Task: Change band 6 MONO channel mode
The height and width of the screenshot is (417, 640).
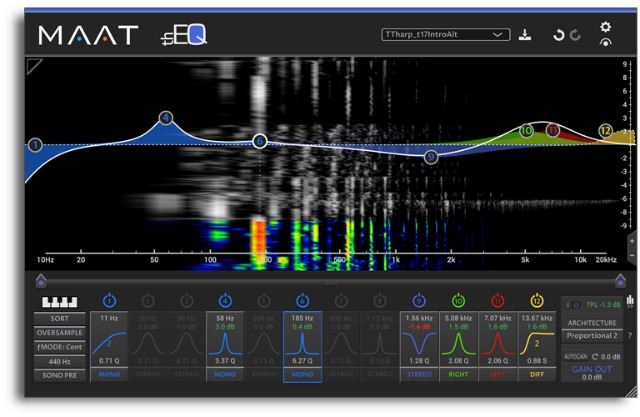Action: click(302, 374)
